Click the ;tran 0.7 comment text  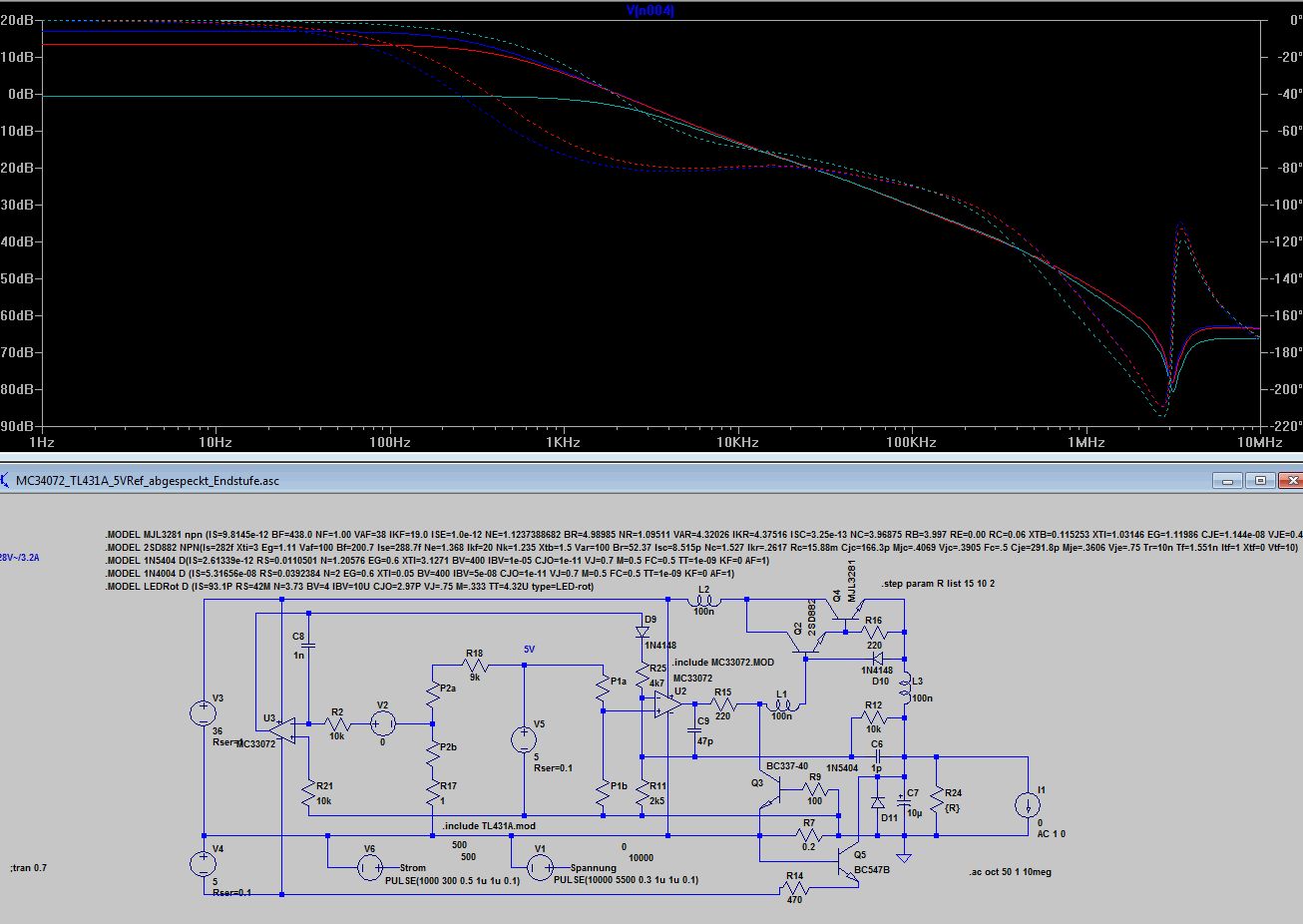(29, 868)
